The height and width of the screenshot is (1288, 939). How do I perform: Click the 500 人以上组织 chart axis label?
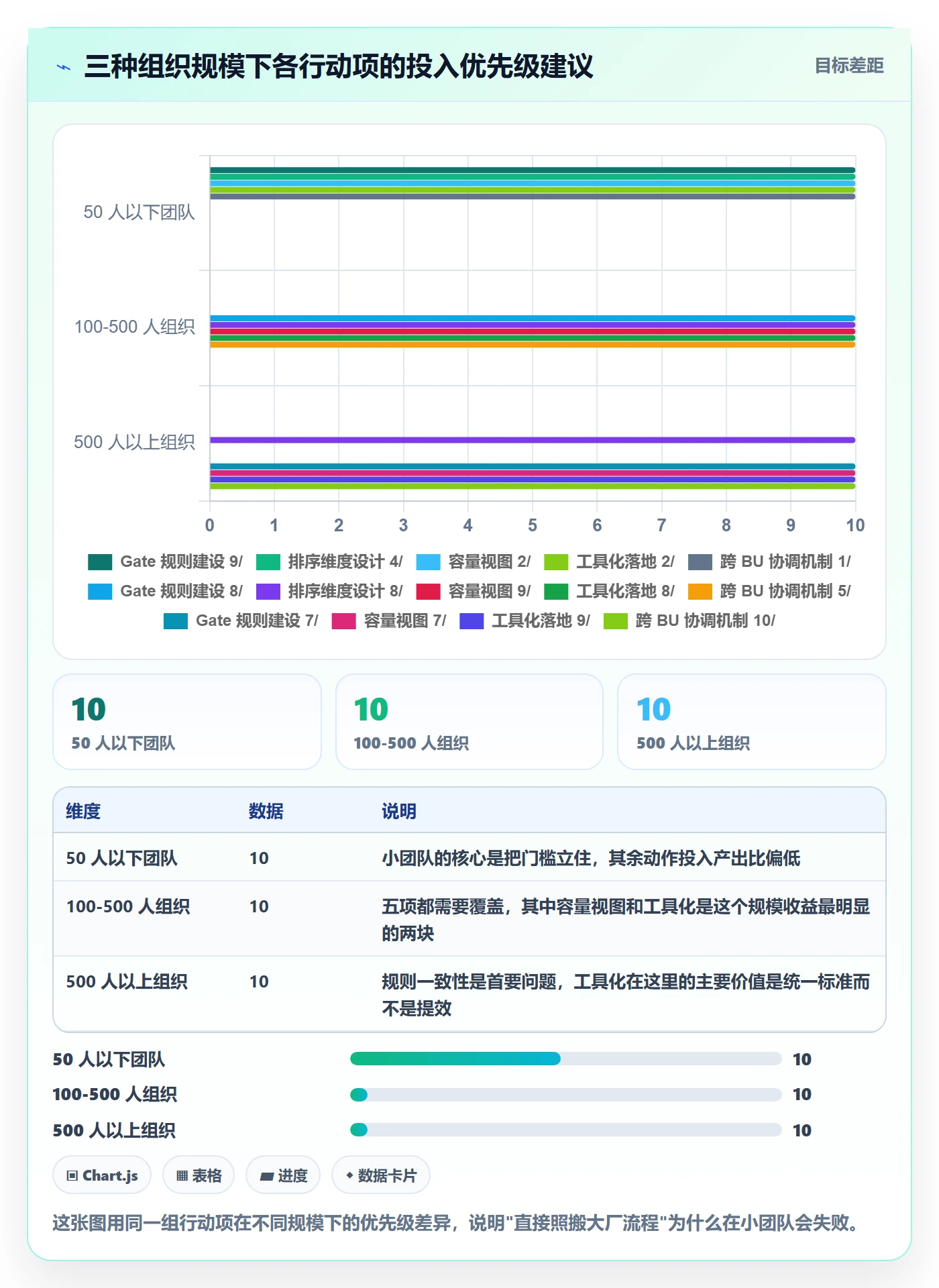click(134, 442)
